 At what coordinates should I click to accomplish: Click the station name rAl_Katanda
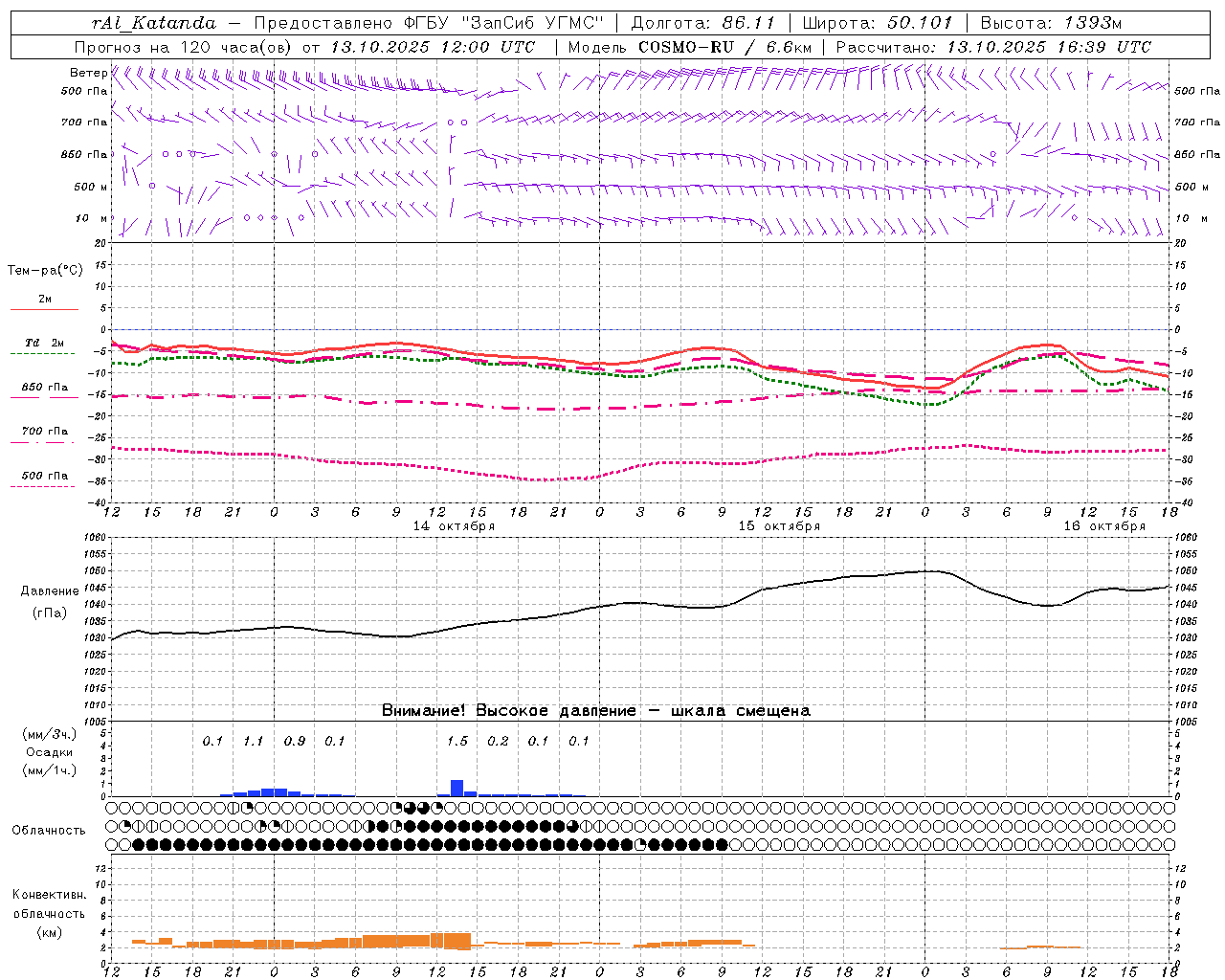[x=154, y=23]
